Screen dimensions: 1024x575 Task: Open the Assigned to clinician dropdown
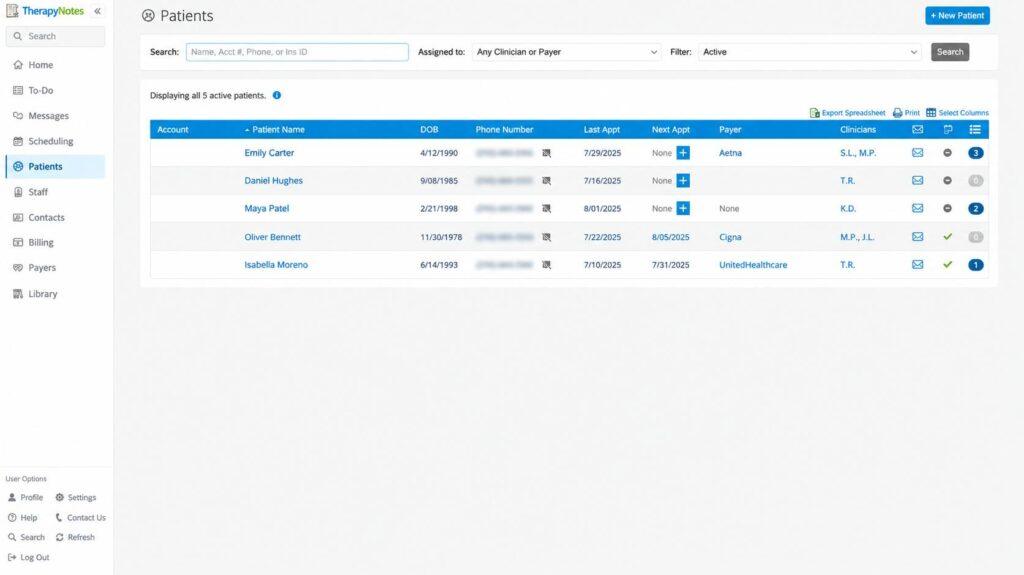566,52
